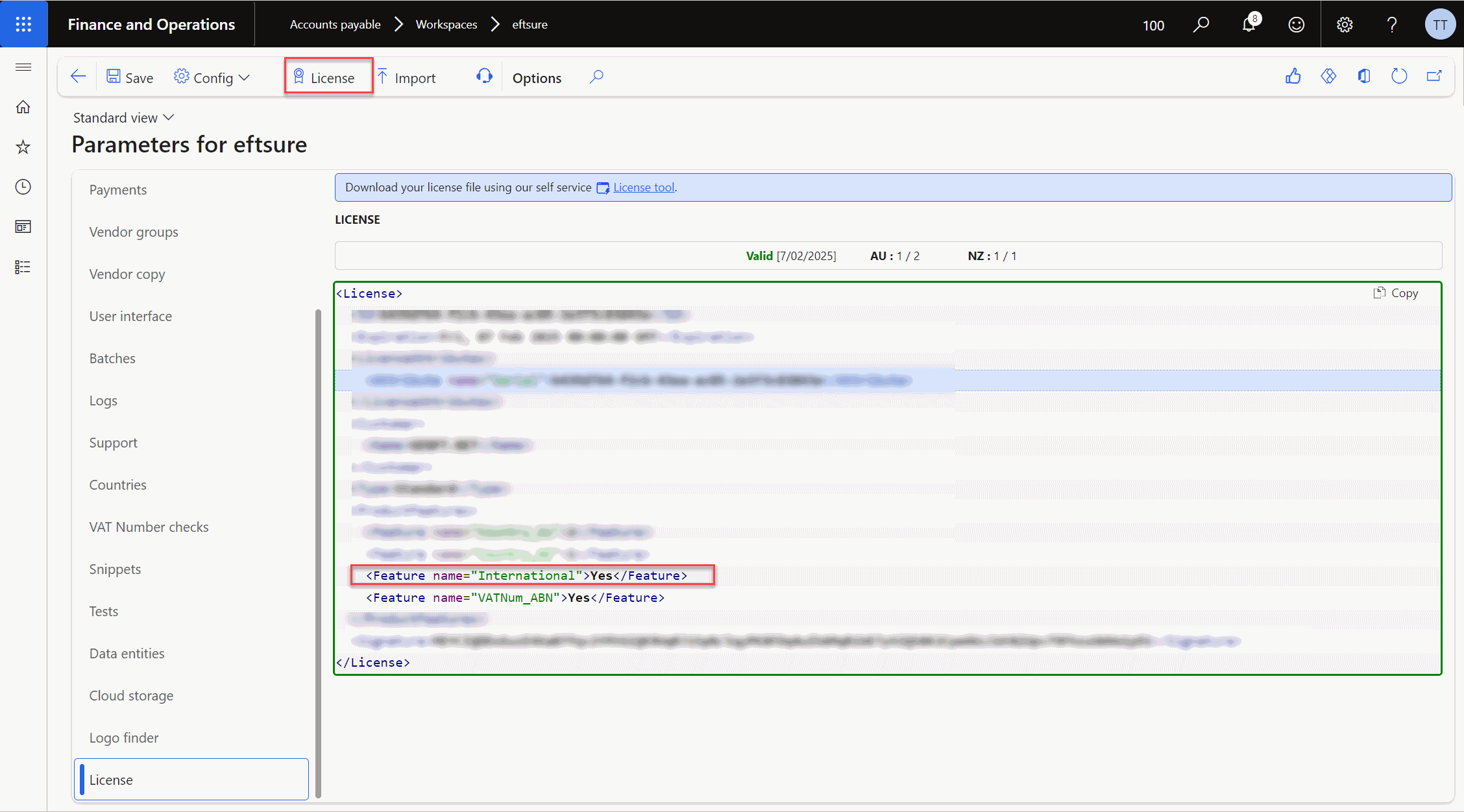Click Workspaces breadcrumb
This screenshot has height=812, width=1464.
click(446, 25)
